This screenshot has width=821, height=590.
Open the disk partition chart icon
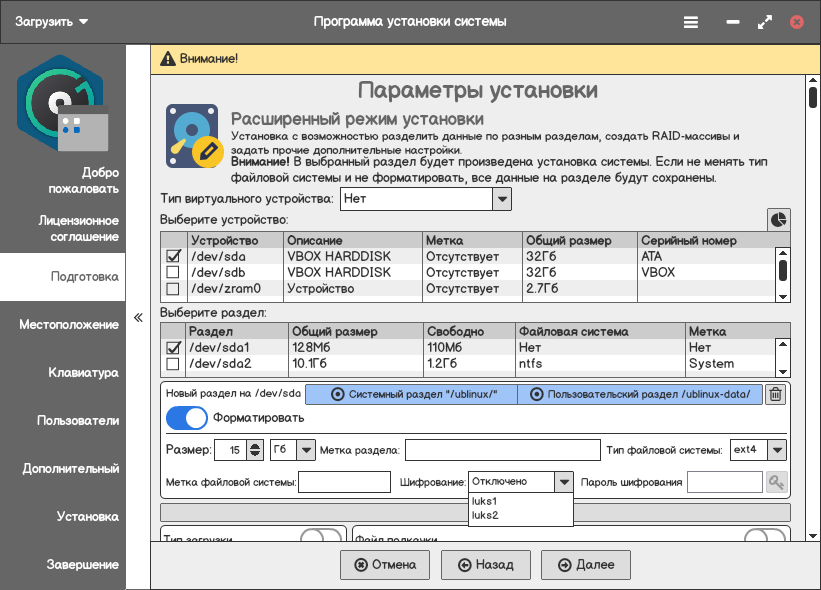[779, 219]
